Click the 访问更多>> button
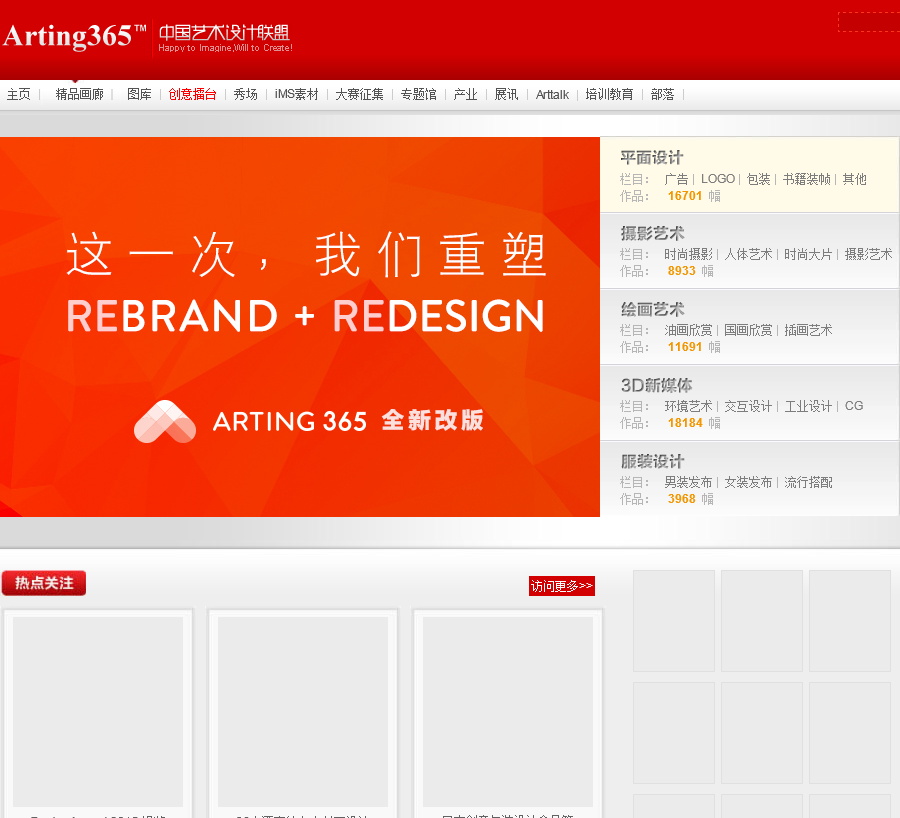Screen dimensions: 900x818 [x=561, y=586]
